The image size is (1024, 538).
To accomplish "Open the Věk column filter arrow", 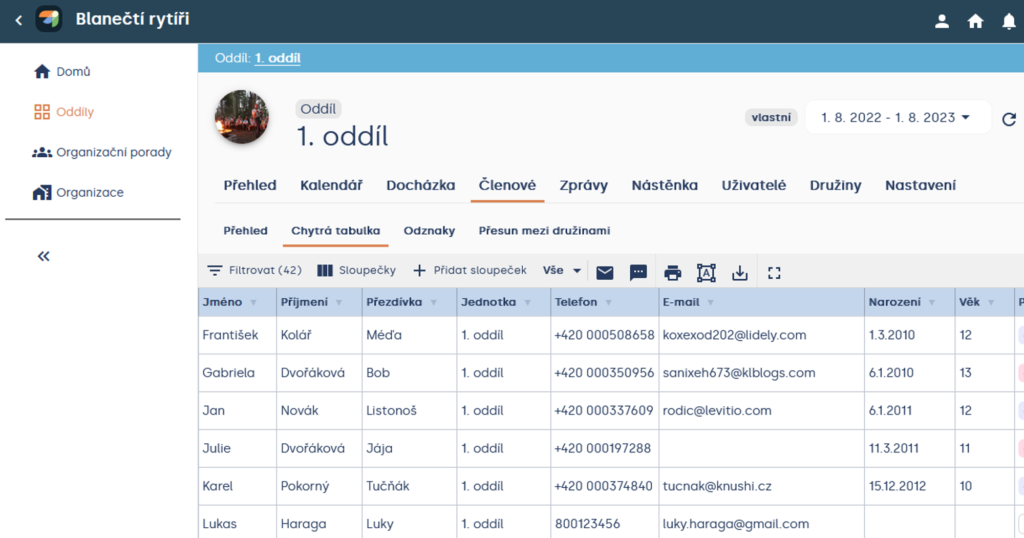I will coord(991,303).
